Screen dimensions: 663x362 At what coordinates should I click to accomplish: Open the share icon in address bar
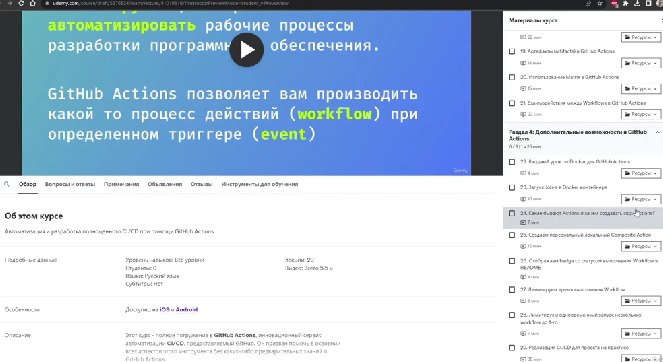588,3
